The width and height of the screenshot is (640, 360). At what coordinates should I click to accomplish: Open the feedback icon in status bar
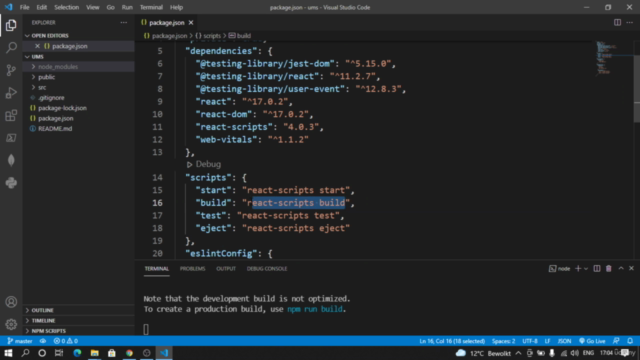[616, 341]
